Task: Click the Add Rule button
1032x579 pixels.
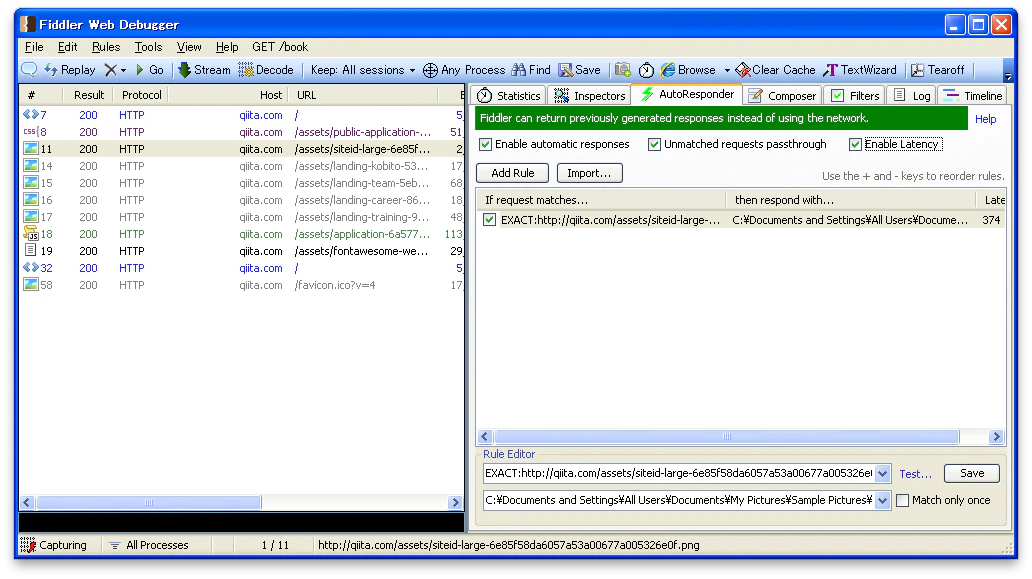Action: coord(513,173)
